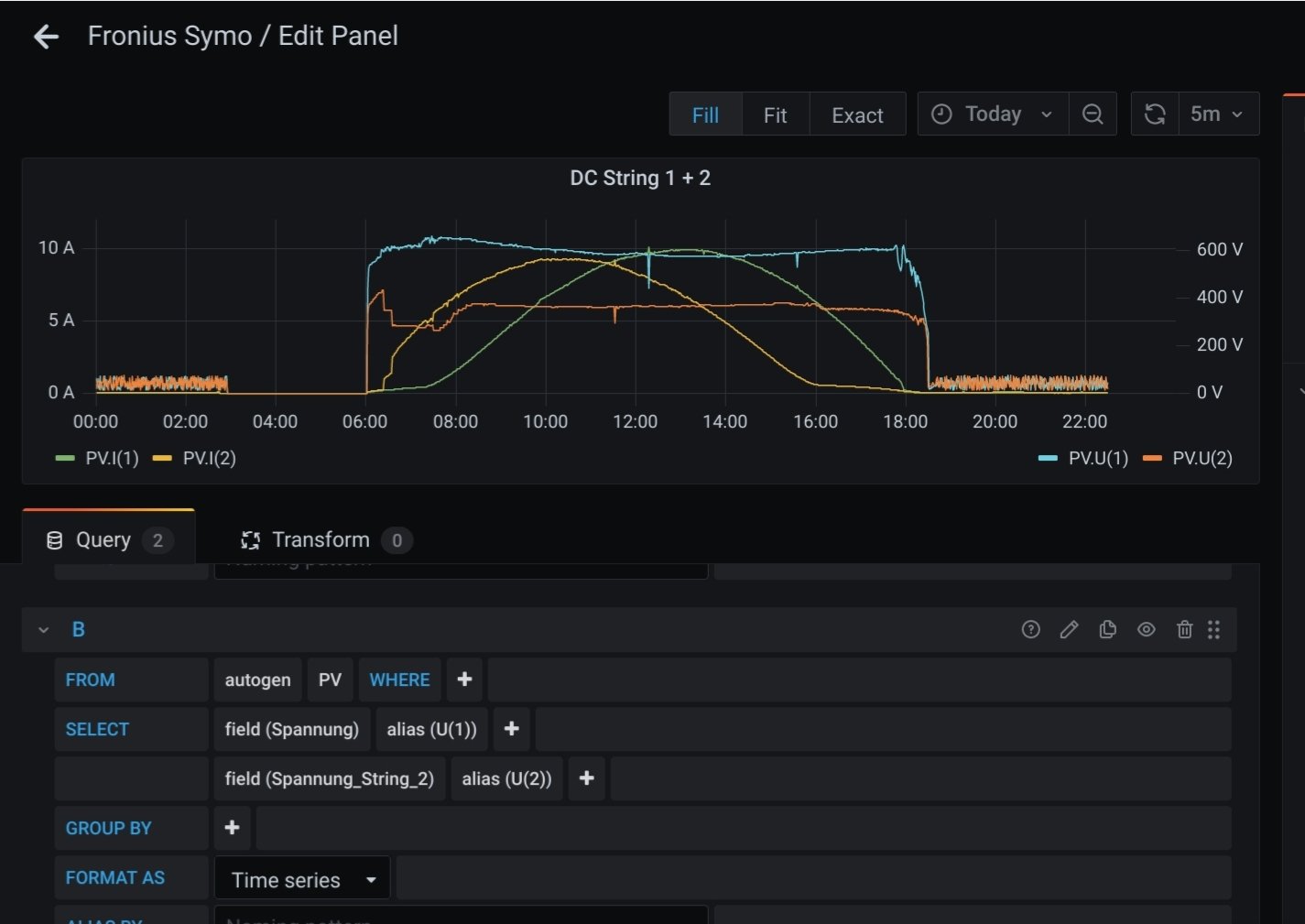Viewport: 1305px width, 924px height.
Task: Open query B help icon
Action: pyautogui.click(x=1030, y=629)
